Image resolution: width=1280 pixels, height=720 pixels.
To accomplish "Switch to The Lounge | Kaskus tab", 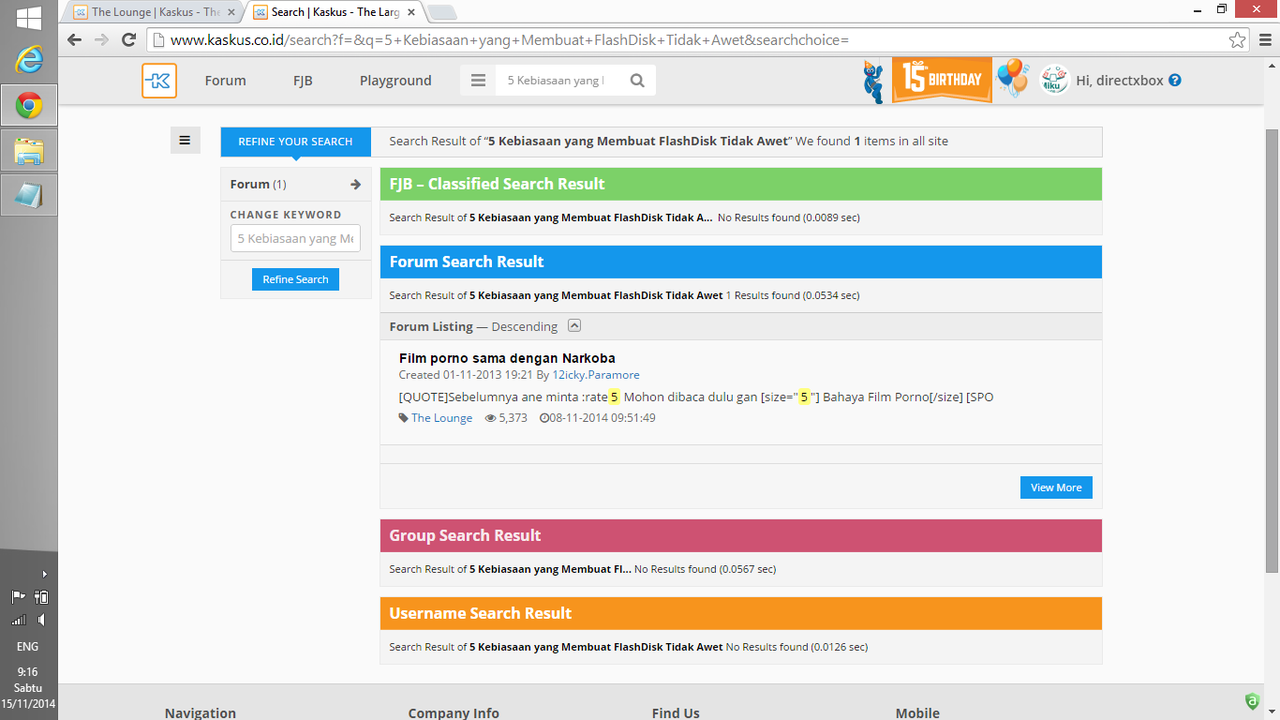I will click(x=155, y=12).
